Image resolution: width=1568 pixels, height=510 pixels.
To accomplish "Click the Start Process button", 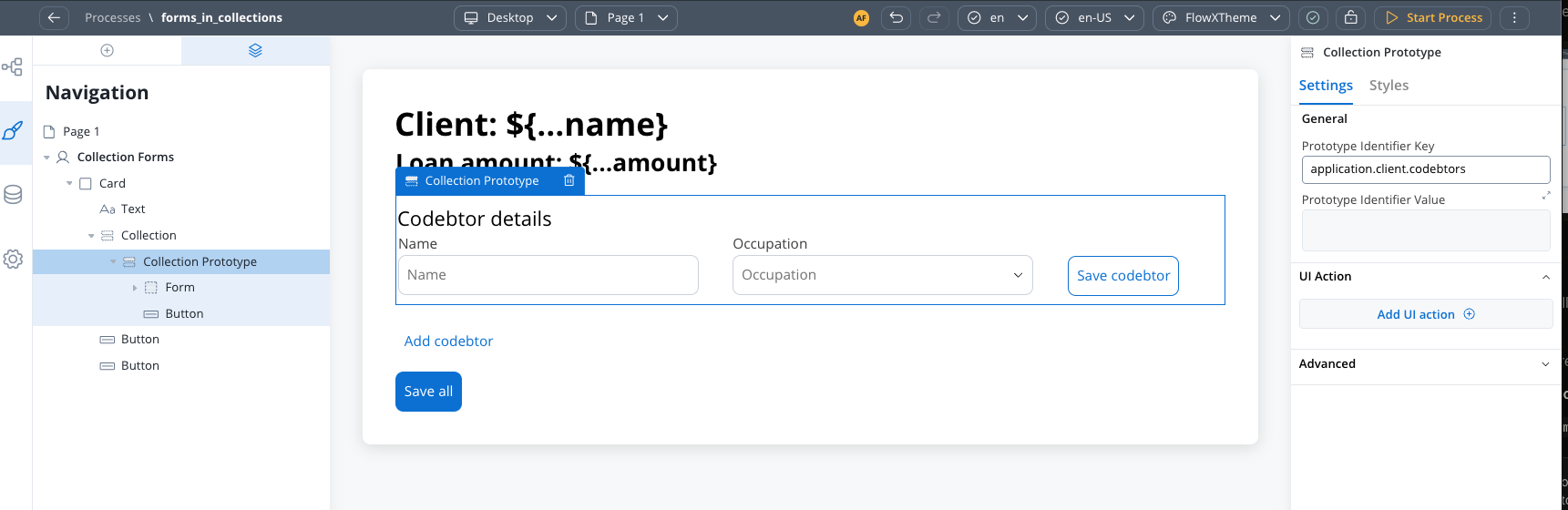I will coord(1433,17).
